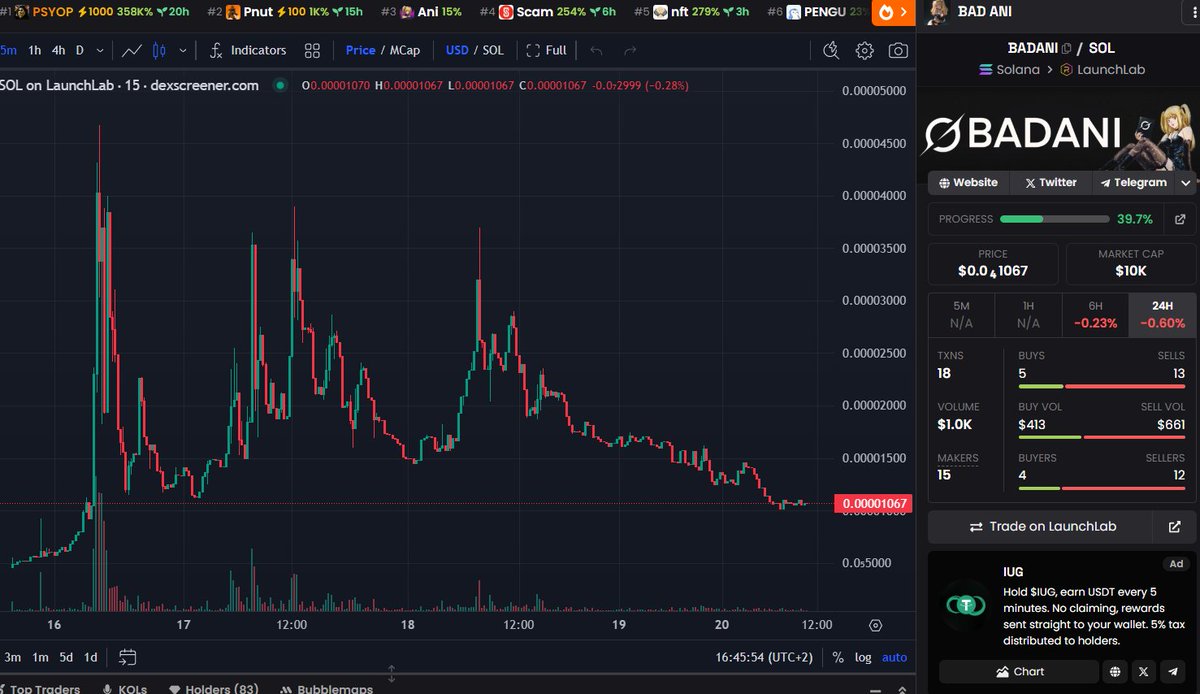Switch chart denomination to SOL
The height and width of the screenshot is (694, 1200).
click(x=493, y=50)
